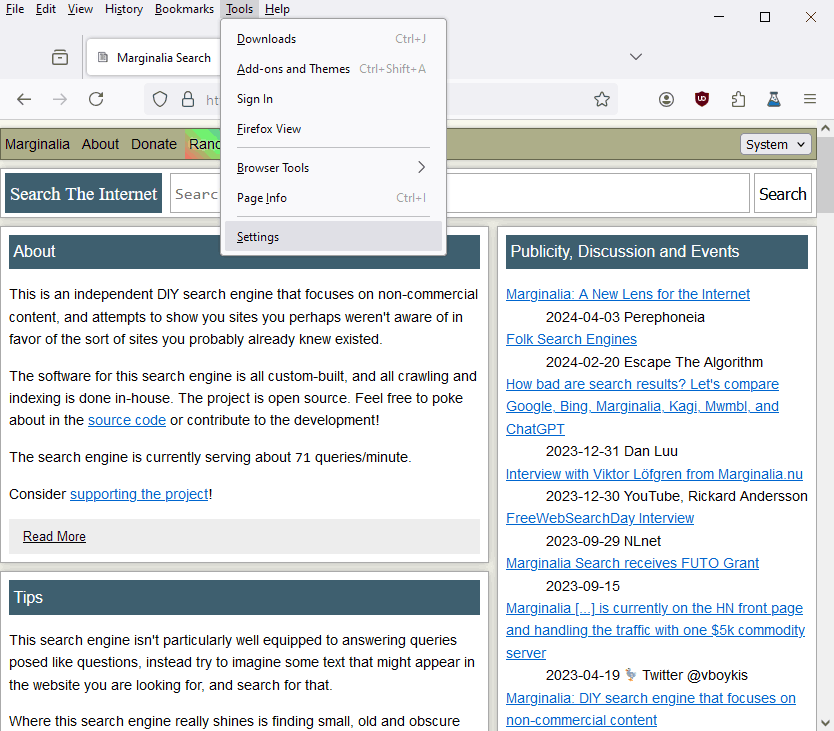
Task: Open the System theme dropdown
Action: point(775,144)
